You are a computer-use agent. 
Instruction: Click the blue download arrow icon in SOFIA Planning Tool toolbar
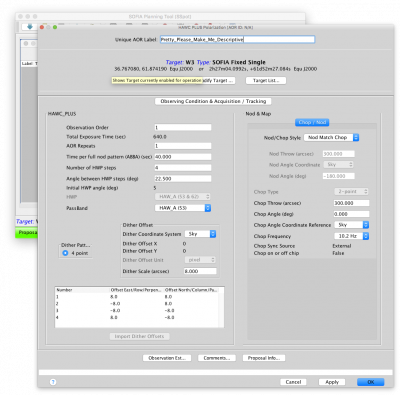pyautogui.click(x=30, y=26)
